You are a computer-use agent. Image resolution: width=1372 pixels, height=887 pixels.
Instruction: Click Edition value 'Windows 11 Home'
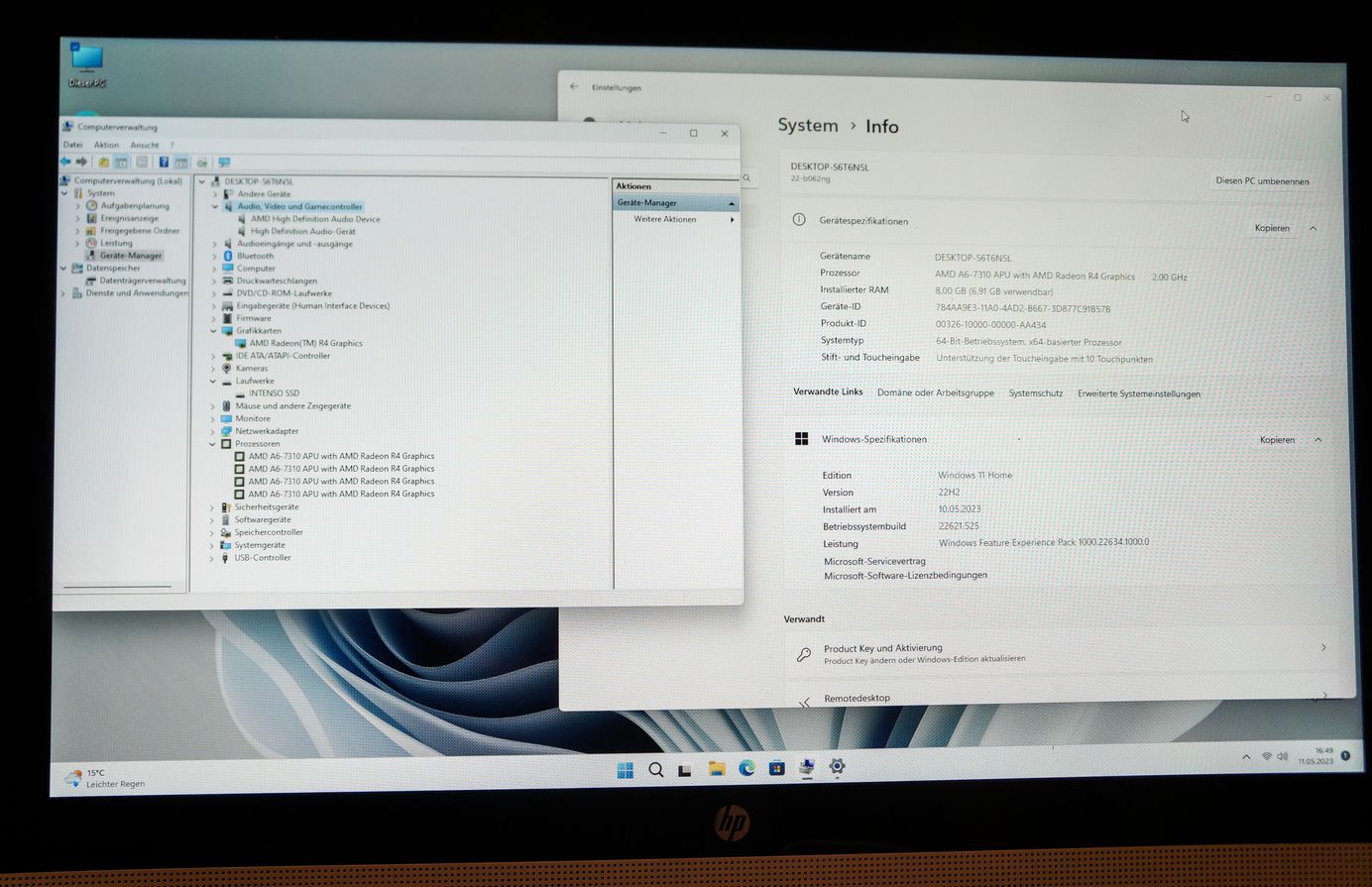[974, 475]
